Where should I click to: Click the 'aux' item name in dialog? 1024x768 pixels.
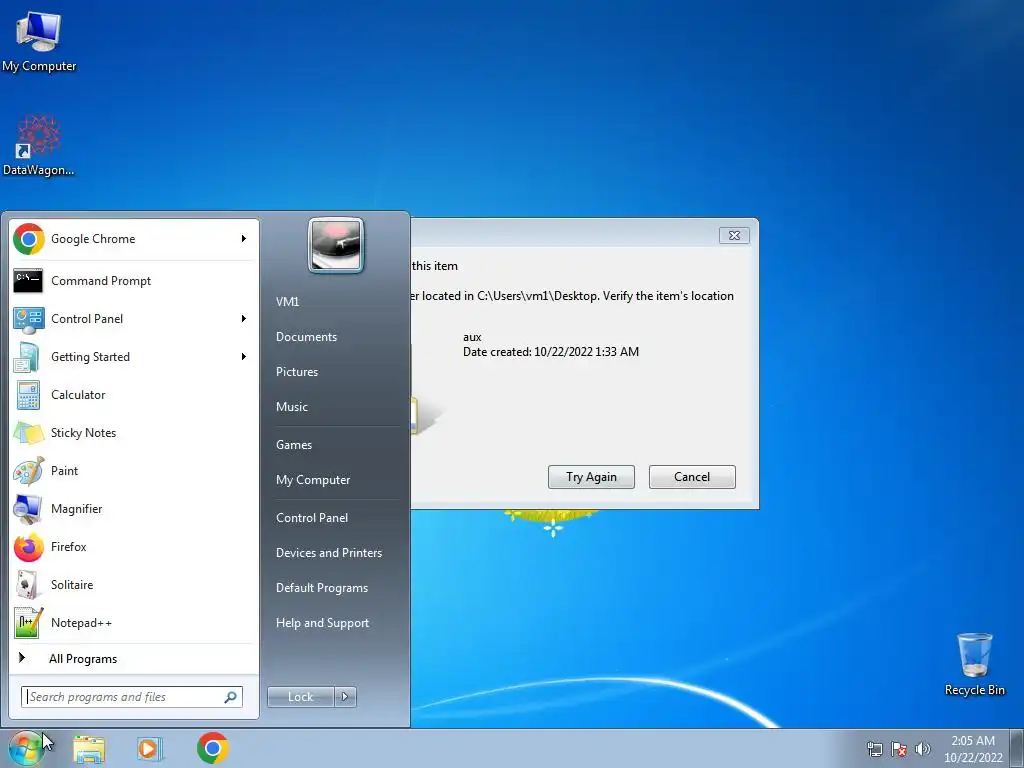472,338
